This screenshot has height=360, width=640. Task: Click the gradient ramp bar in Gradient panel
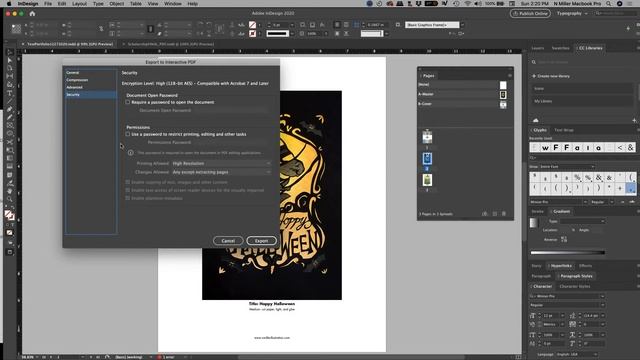567,253
